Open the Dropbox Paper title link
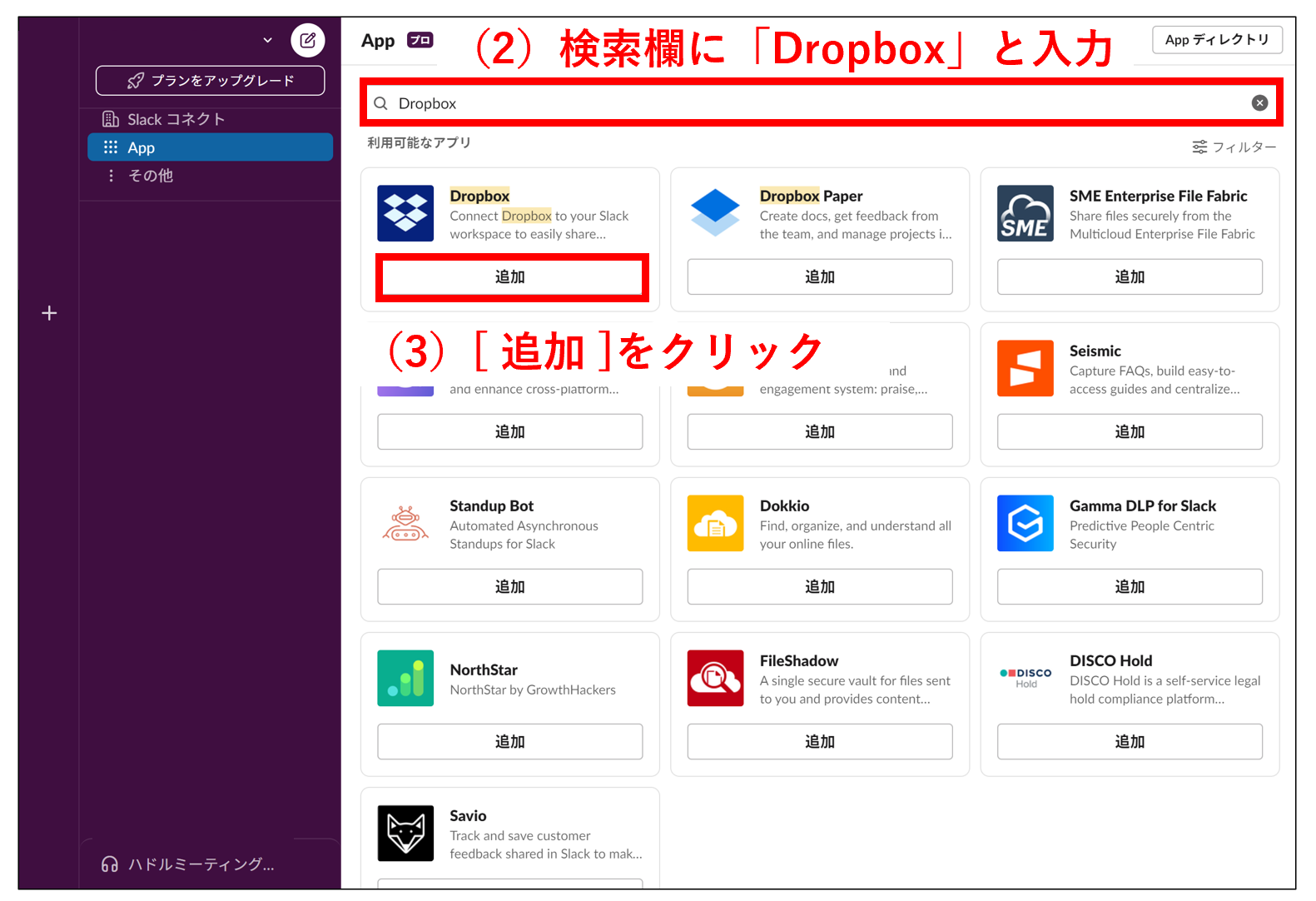This screenshot has width=1316, height=901. (811, 196)
